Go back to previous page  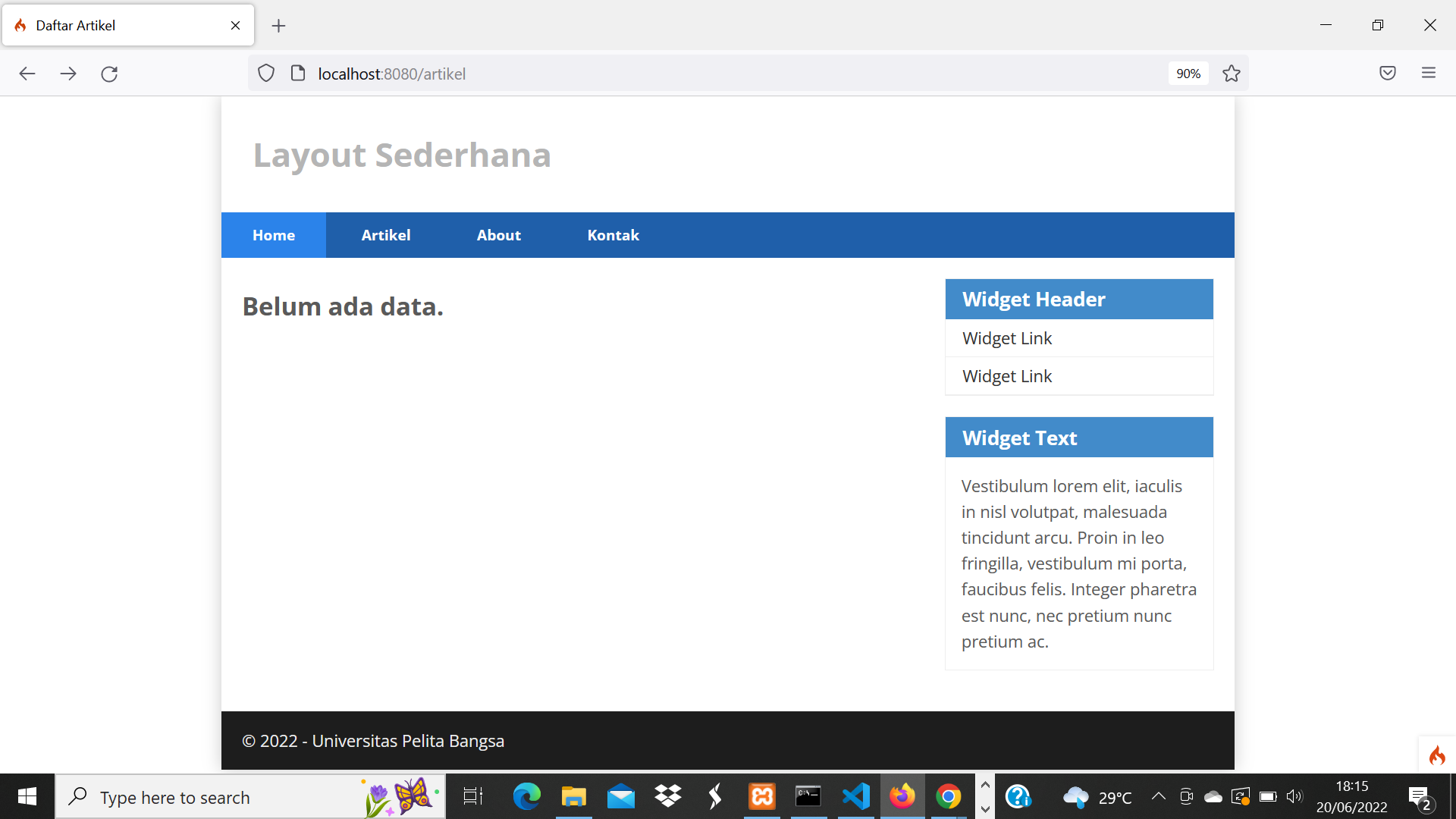coord(27,74)
